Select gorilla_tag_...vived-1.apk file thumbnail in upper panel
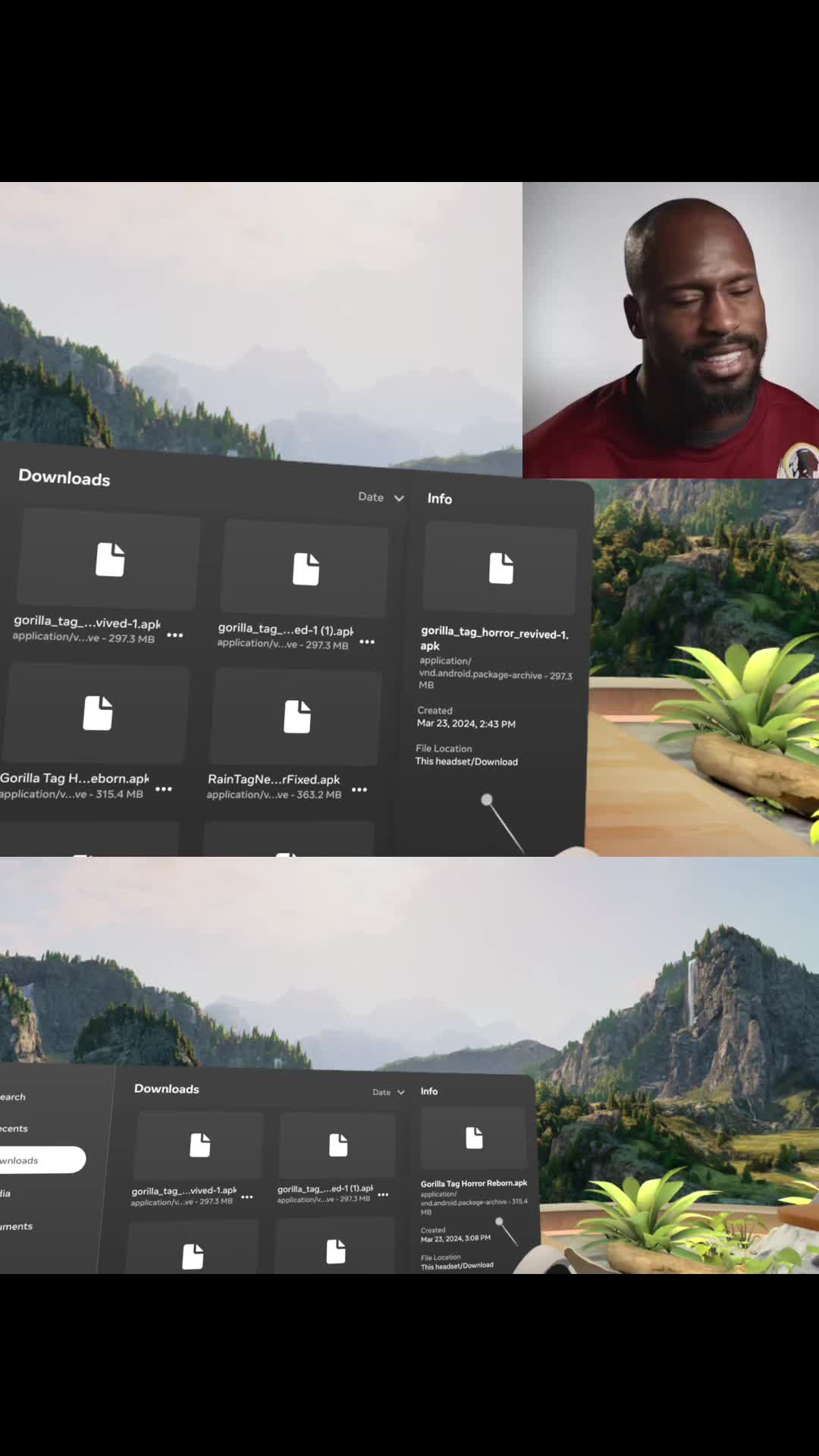This screenshot has width=819, height=1456. pos(109,560)
